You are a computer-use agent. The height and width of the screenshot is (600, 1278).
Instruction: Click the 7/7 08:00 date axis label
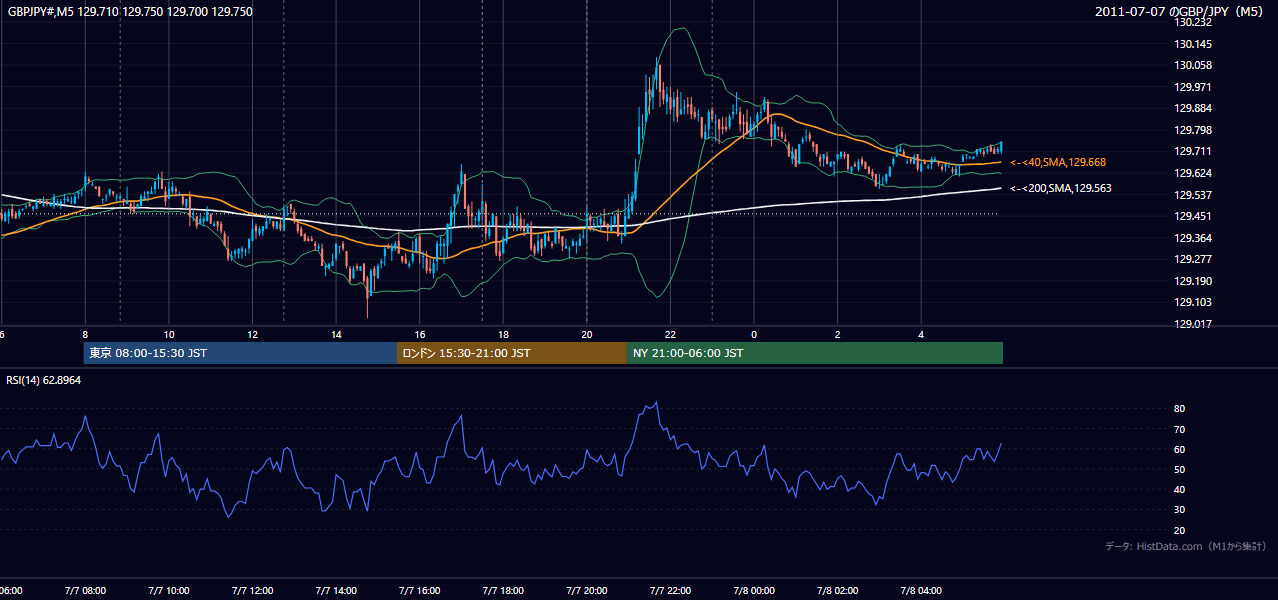click(x=85, y=591)
